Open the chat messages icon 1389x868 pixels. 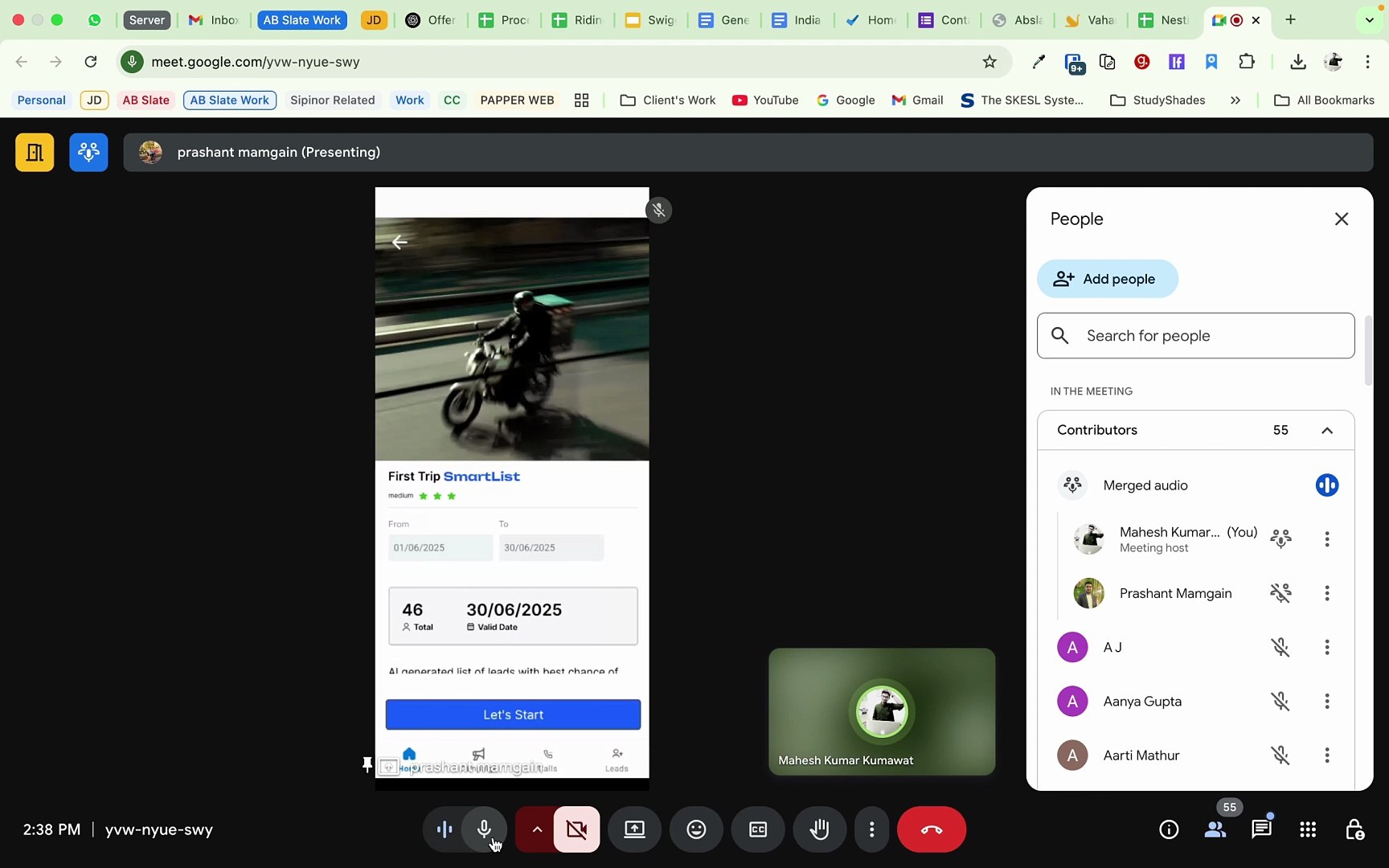pyautogui.click(x=1261, y=829)
